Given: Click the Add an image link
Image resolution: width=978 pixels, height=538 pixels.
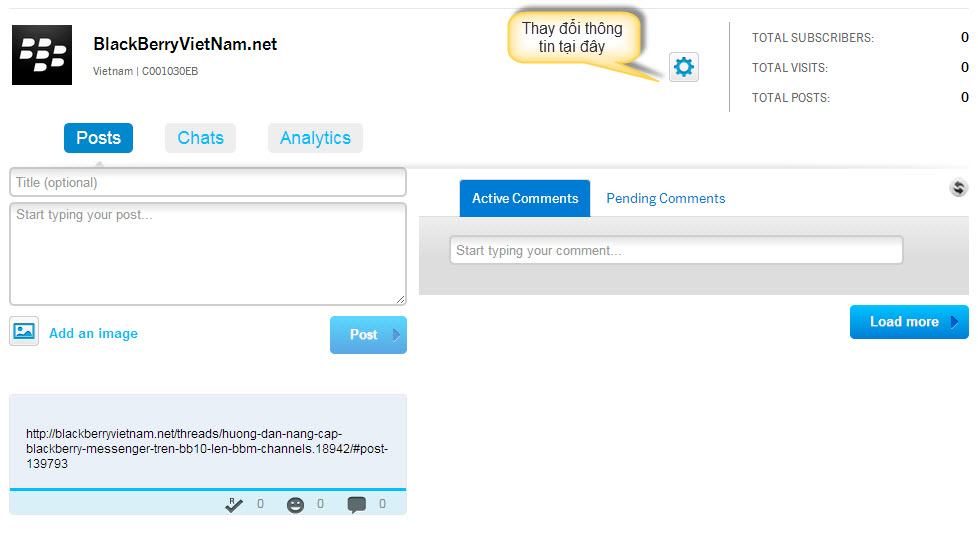Looking at the screenshot, I should [94, 334].
